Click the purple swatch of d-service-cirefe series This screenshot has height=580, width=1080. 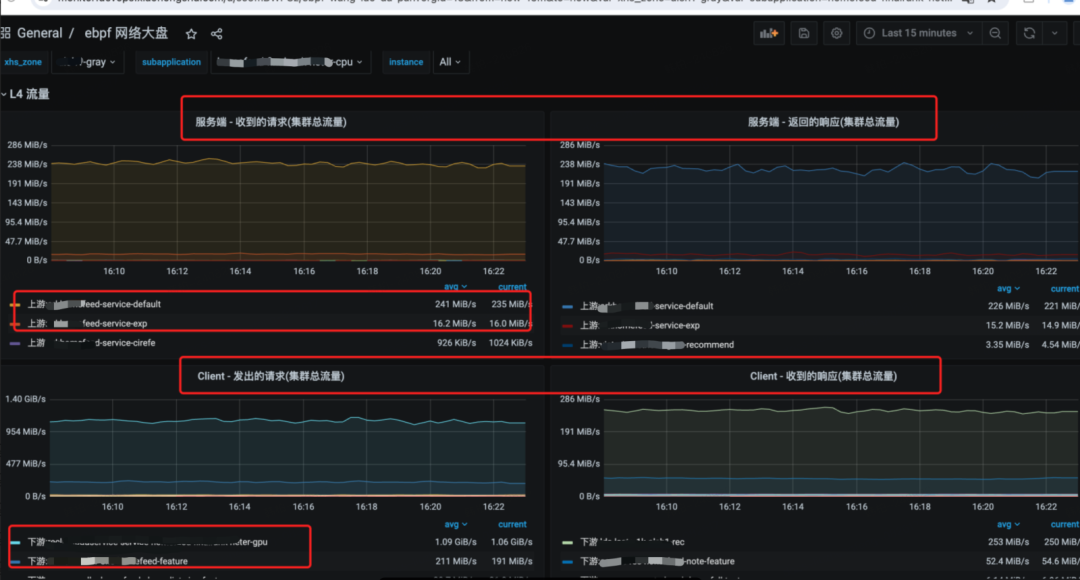[15, 343]
